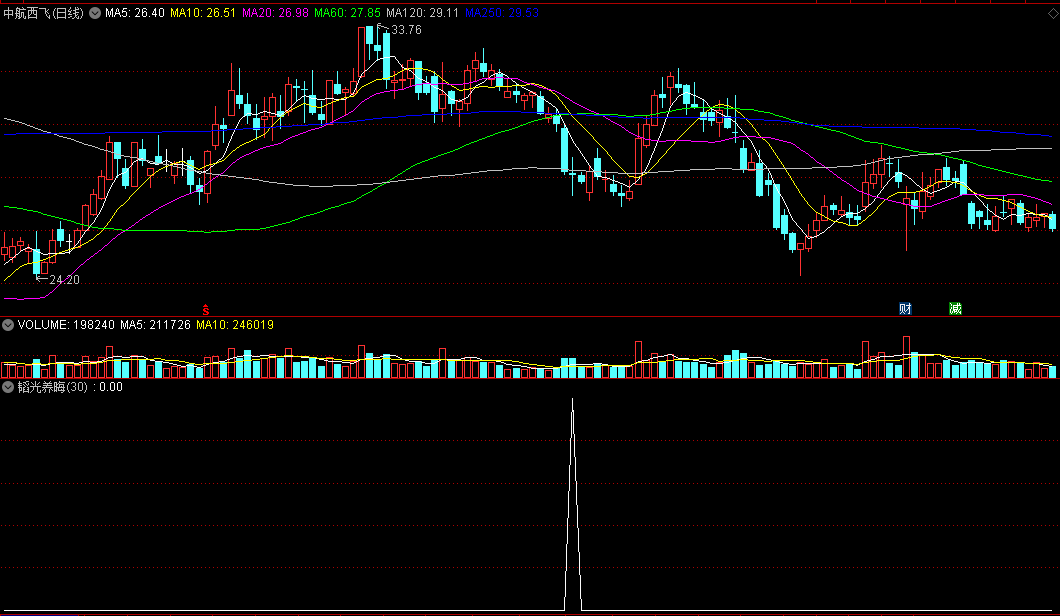The width and height of the screenshot is (1060, 616).
Task: Click the 24.20 low price label
Action: click(64, 280)
